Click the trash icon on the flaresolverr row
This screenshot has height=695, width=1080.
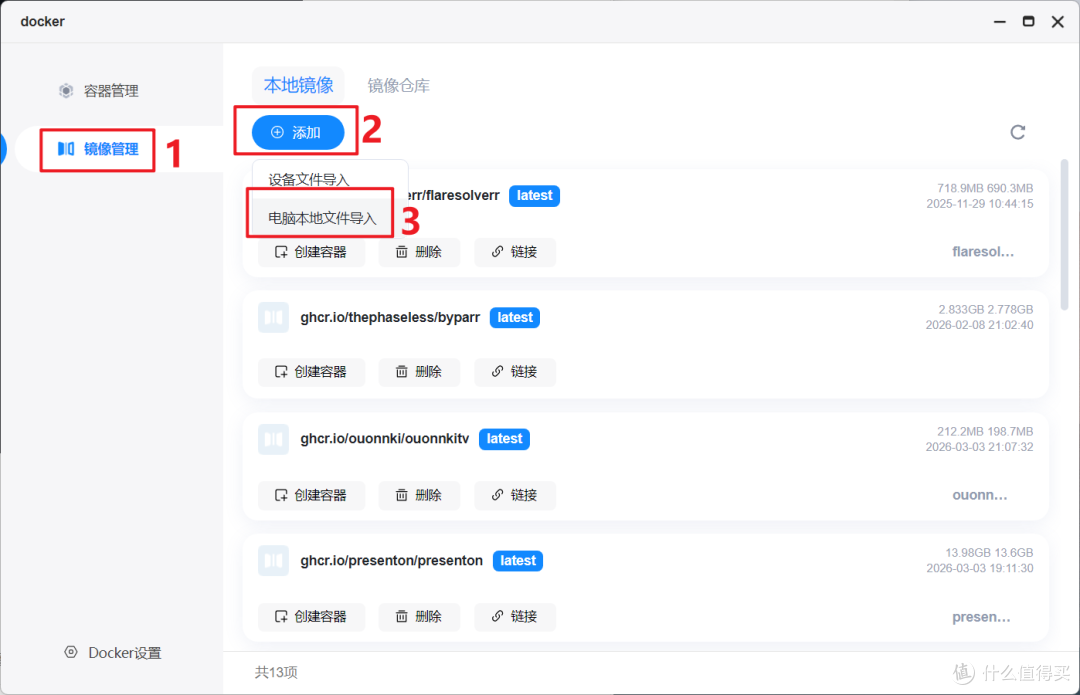point(402,252)
